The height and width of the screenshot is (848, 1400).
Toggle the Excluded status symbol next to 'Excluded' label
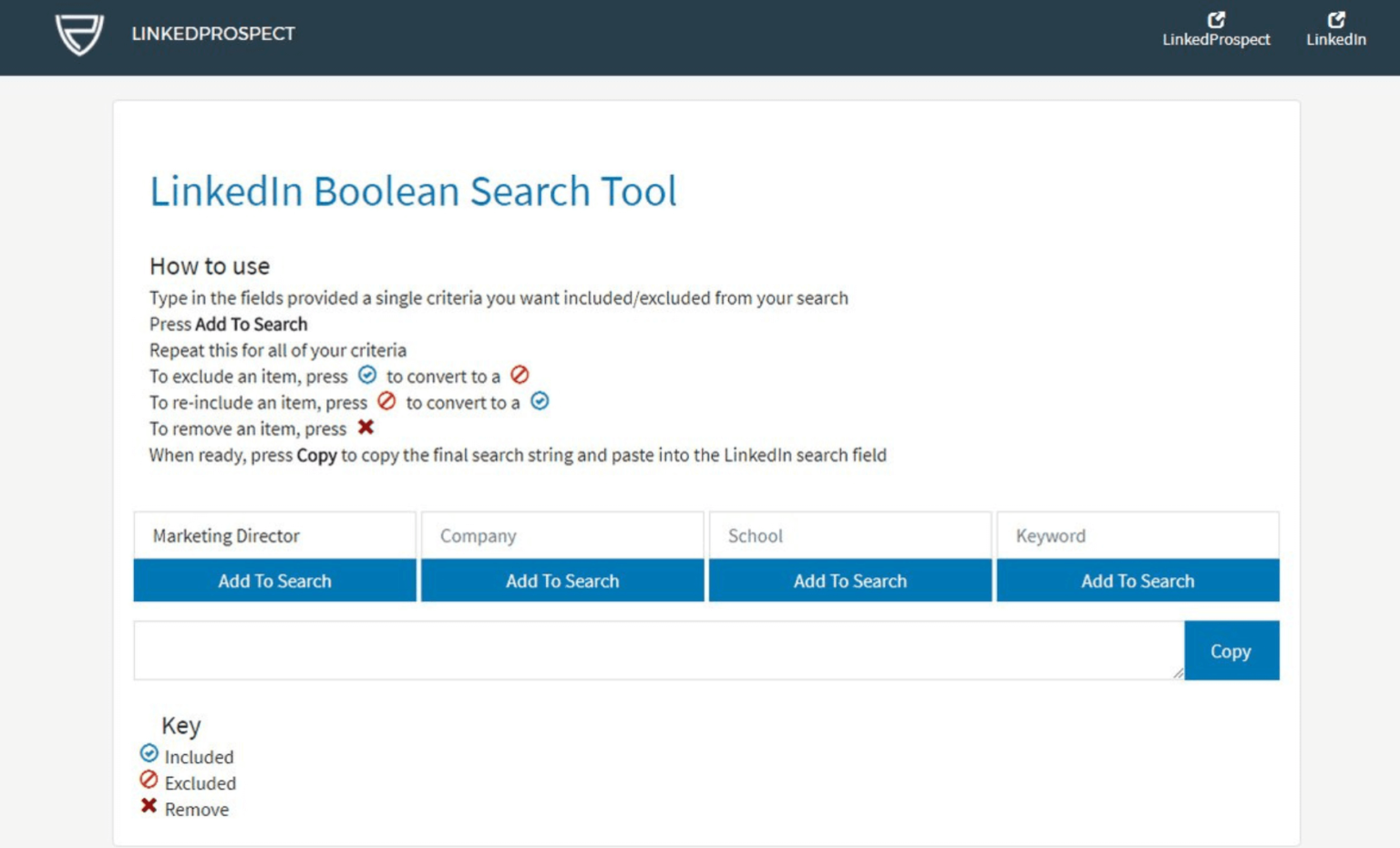(x=147, y=779)
